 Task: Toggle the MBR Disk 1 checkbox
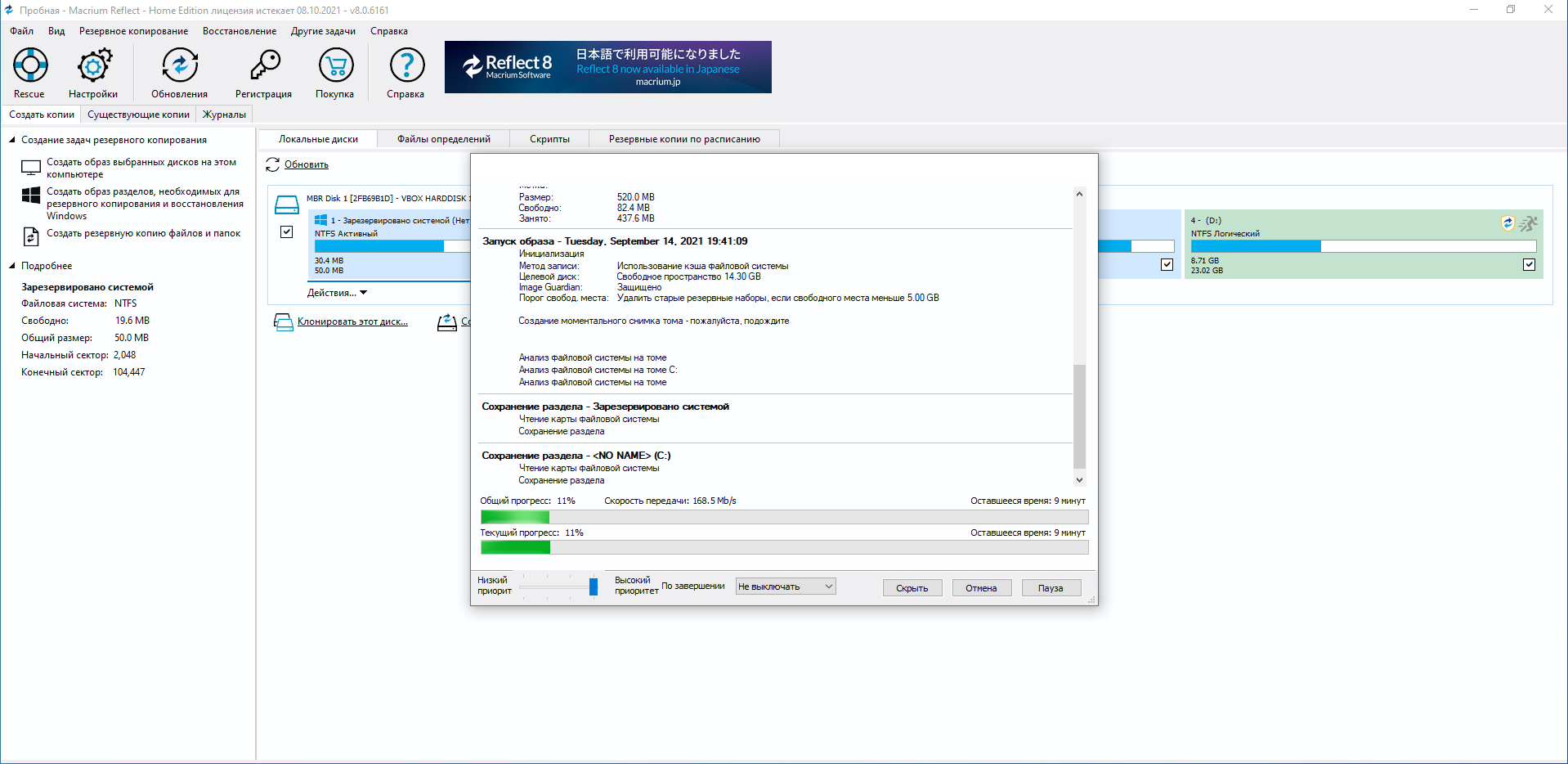tap(287, 232)
